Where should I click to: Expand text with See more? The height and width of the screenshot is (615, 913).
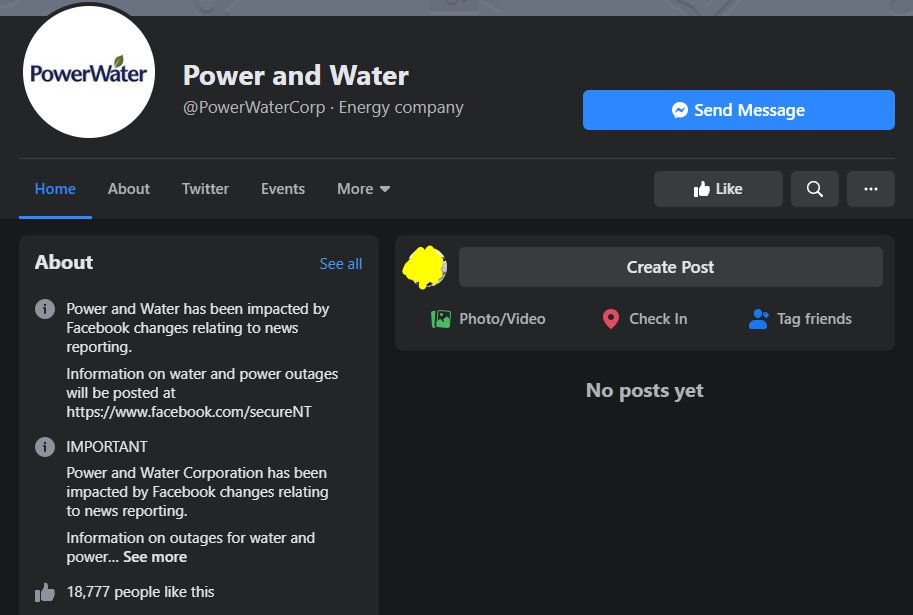[x=155, y=557]
